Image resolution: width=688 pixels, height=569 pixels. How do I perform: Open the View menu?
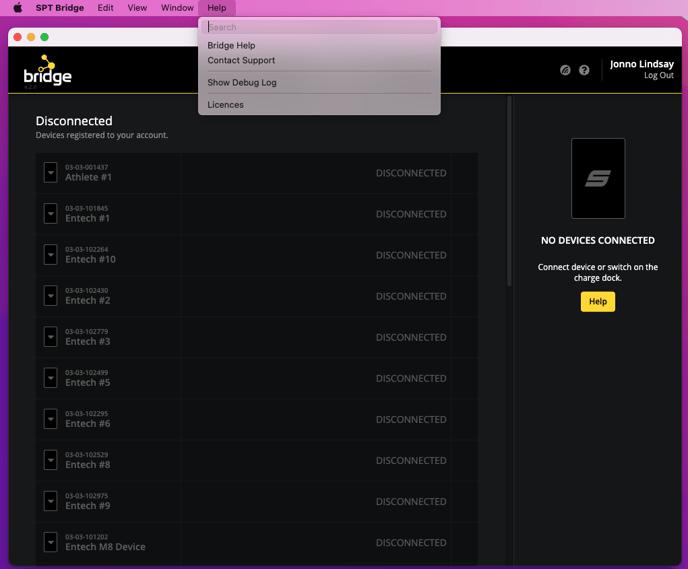(x=137, y=8)
